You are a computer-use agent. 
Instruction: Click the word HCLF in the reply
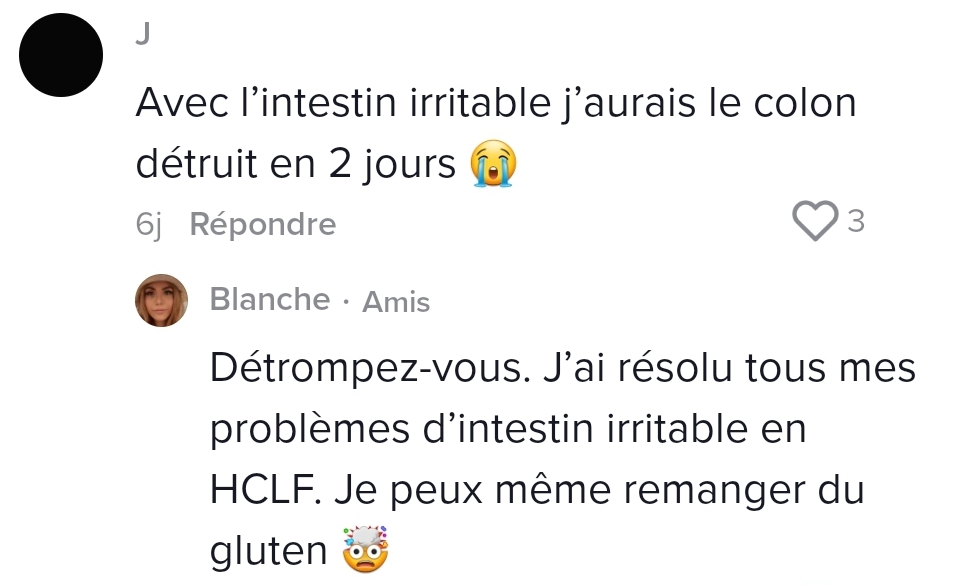265,491
